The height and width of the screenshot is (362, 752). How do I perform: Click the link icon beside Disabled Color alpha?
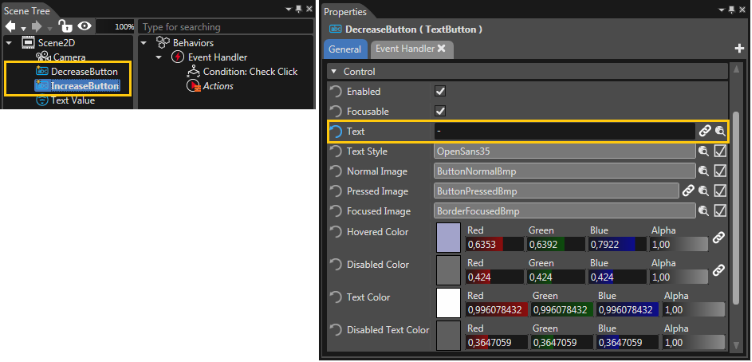[718, 270]
